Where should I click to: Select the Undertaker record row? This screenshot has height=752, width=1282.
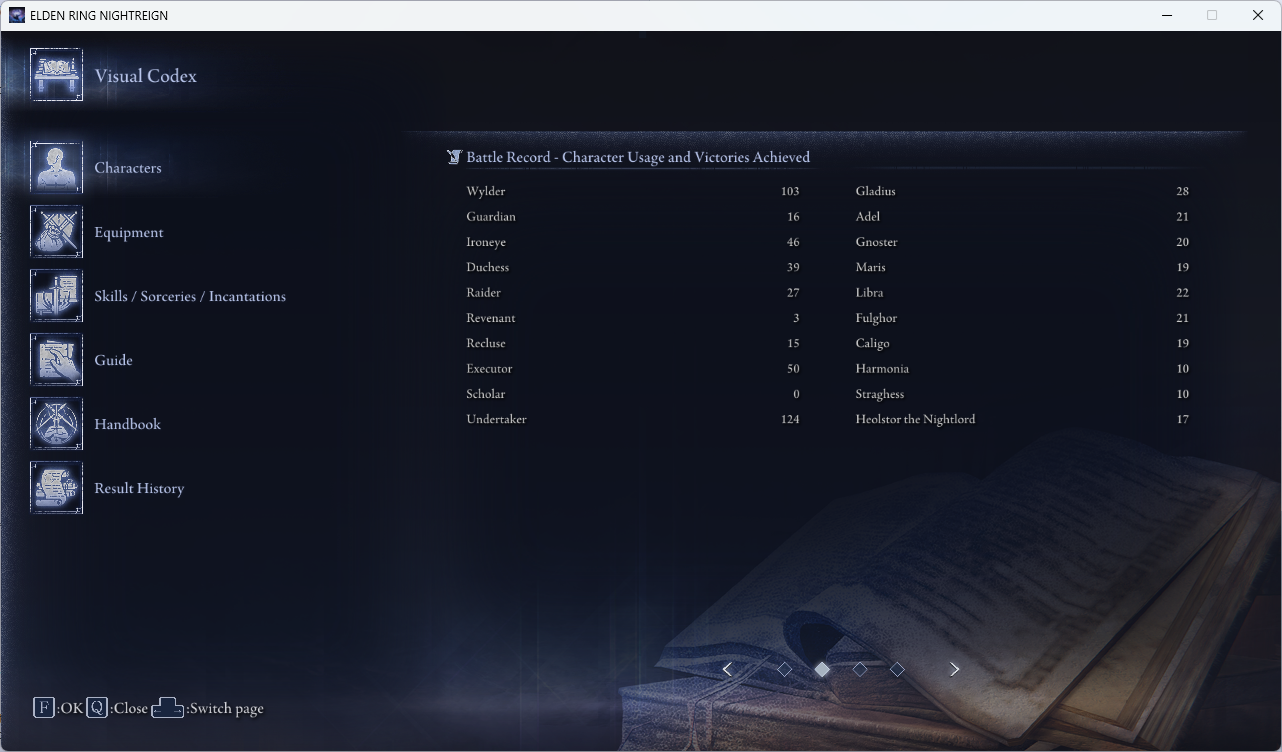click(x=633, y=419)
